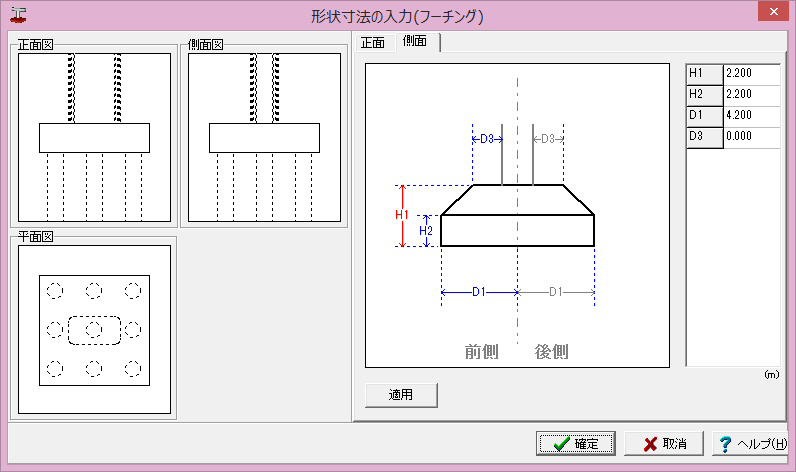The height and width of the screenshot is (472, 796).
Task: Click the 正面図 group title
Action: coord(36,45)
